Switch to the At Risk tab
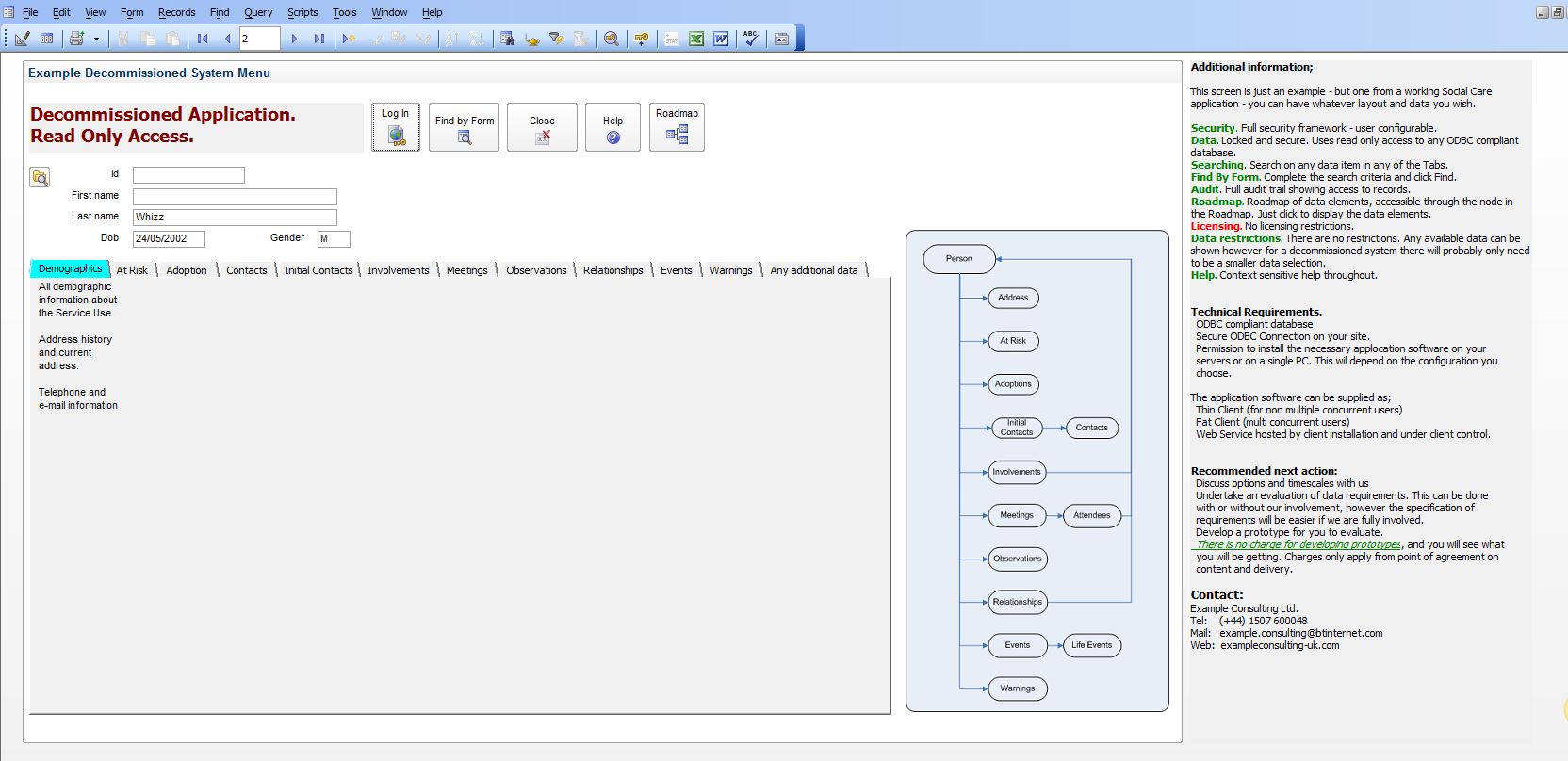 point(132,270)
